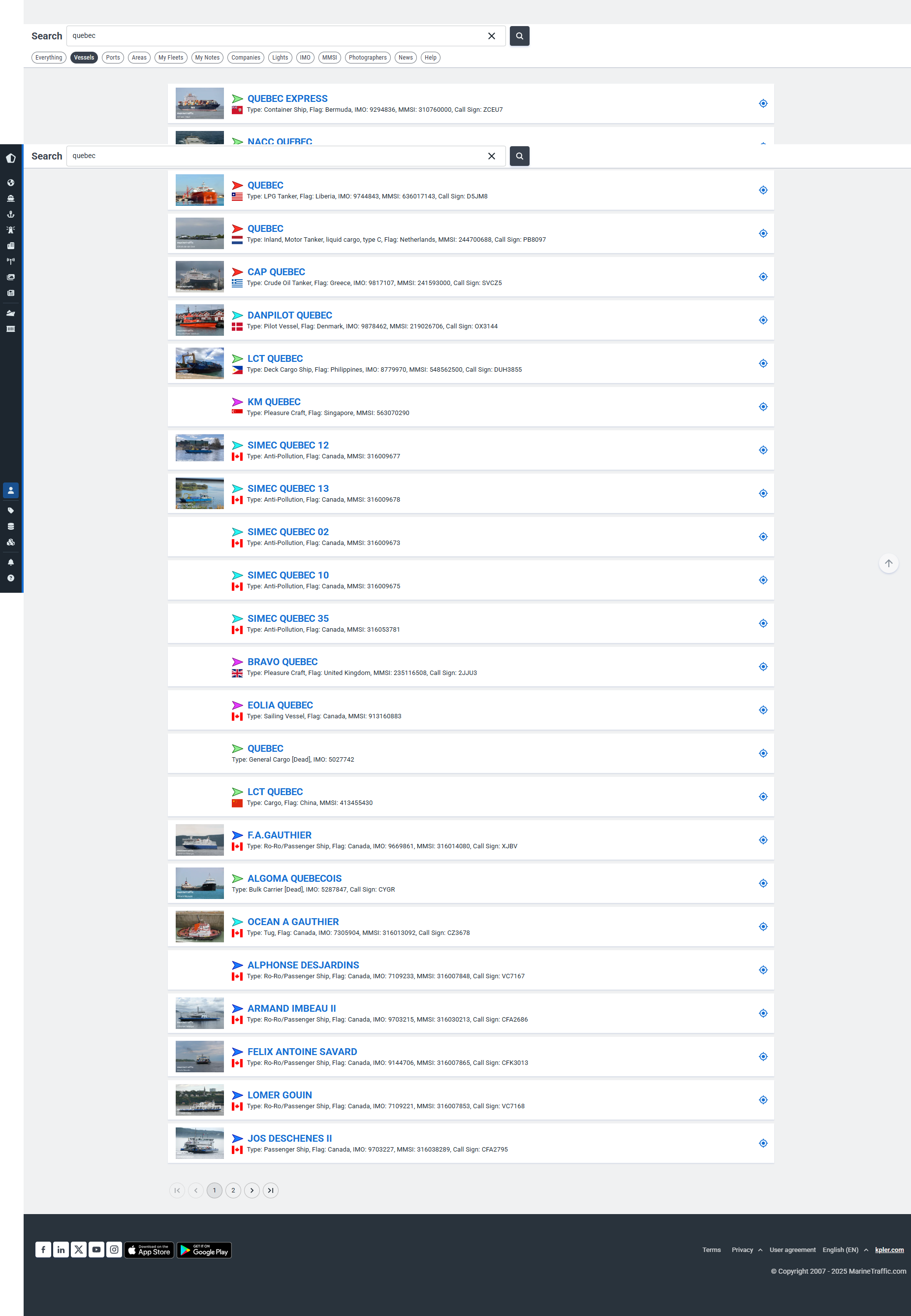Open the AIS stations antenna icon in sidebar
This screenshot has height=1316, width=911.
point(11,261)
